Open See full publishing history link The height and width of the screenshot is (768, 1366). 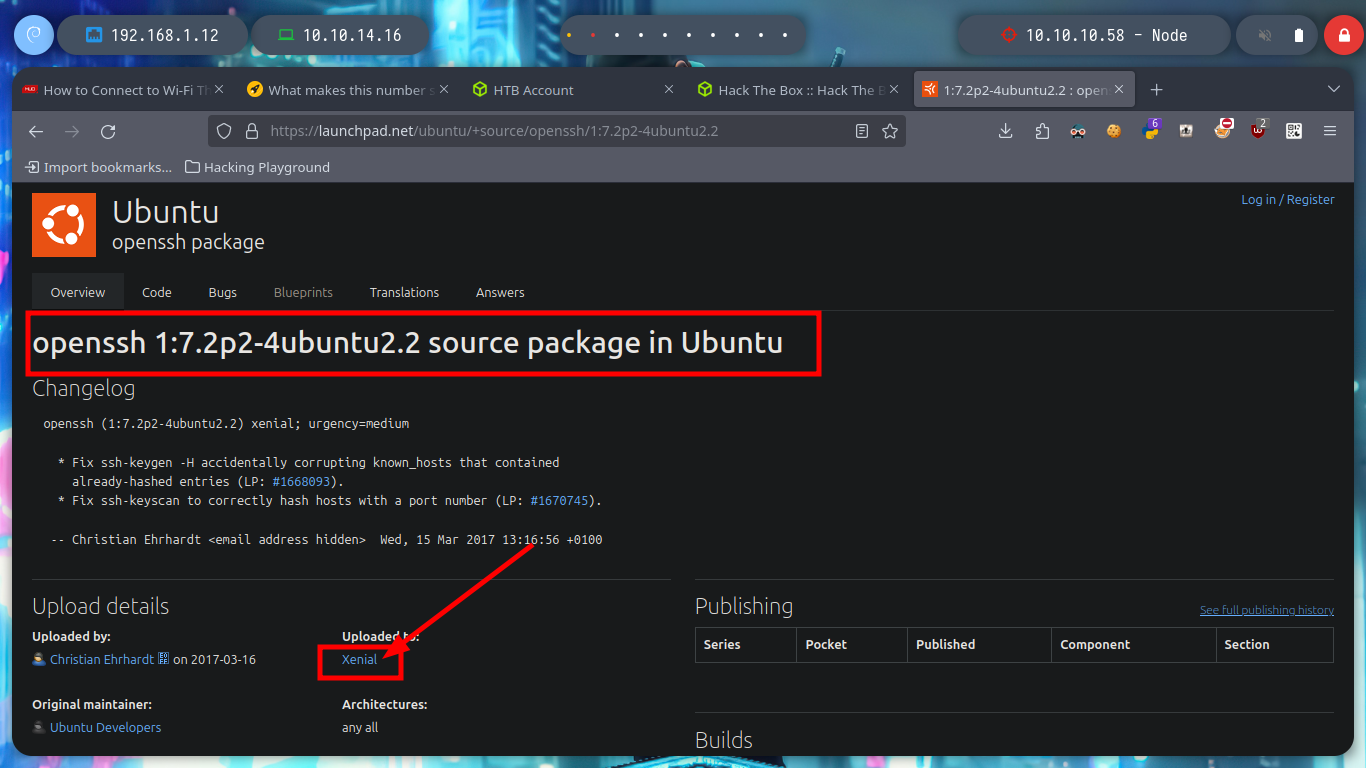(x=1267, y=610)
